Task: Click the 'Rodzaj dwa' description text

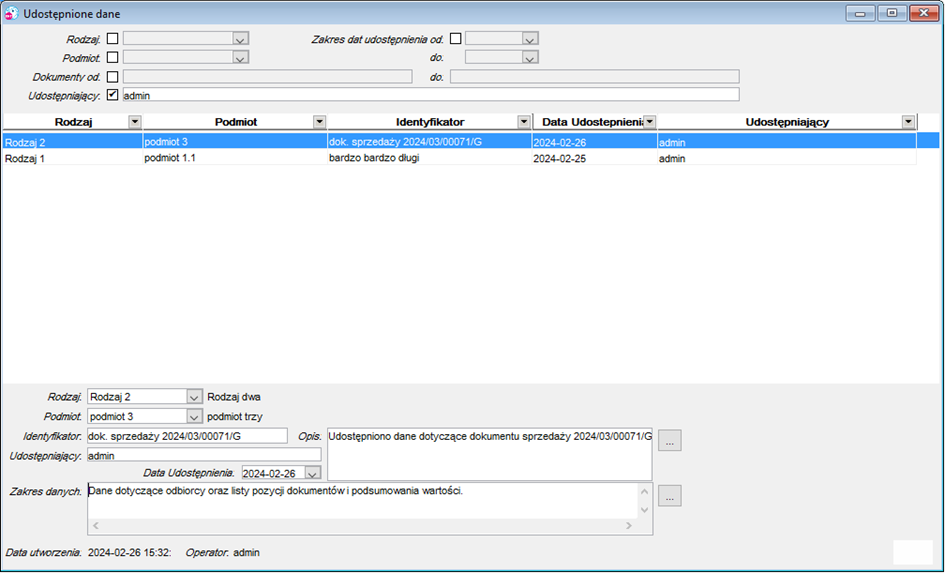Action: (234, 397)
